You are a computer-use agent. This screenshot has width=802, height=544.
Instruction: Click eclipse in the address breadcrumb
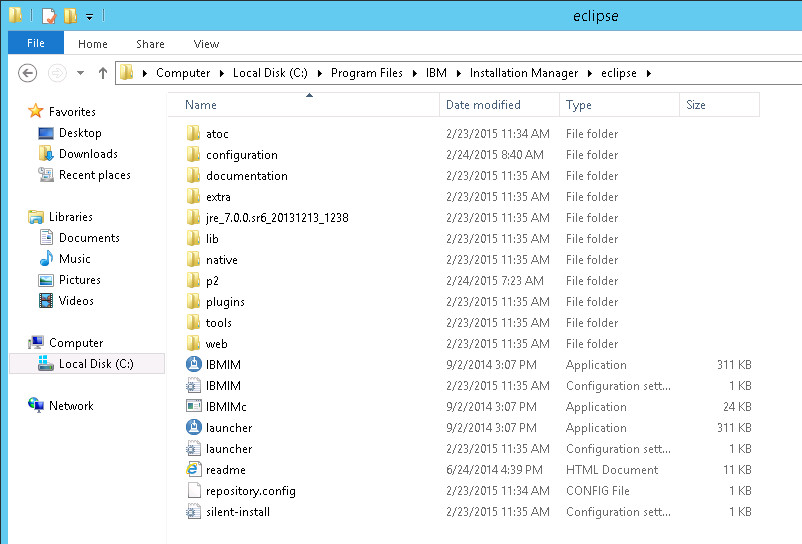(619, 73)
